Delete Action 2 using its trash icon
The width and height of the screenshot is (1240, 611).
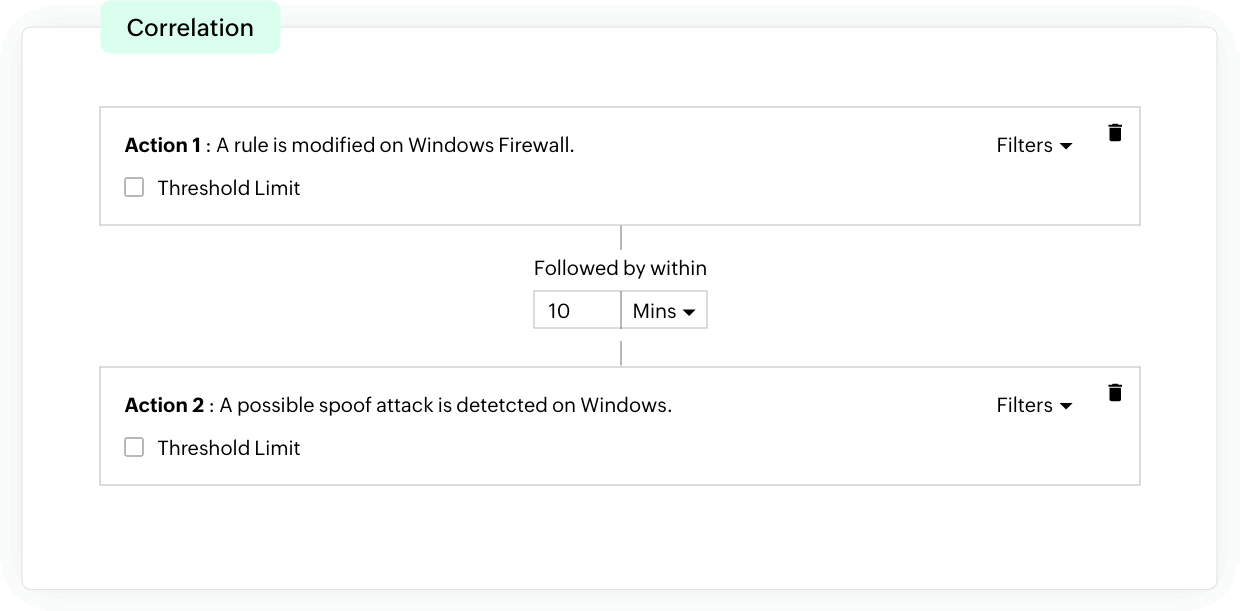[x=1115, y=392]
